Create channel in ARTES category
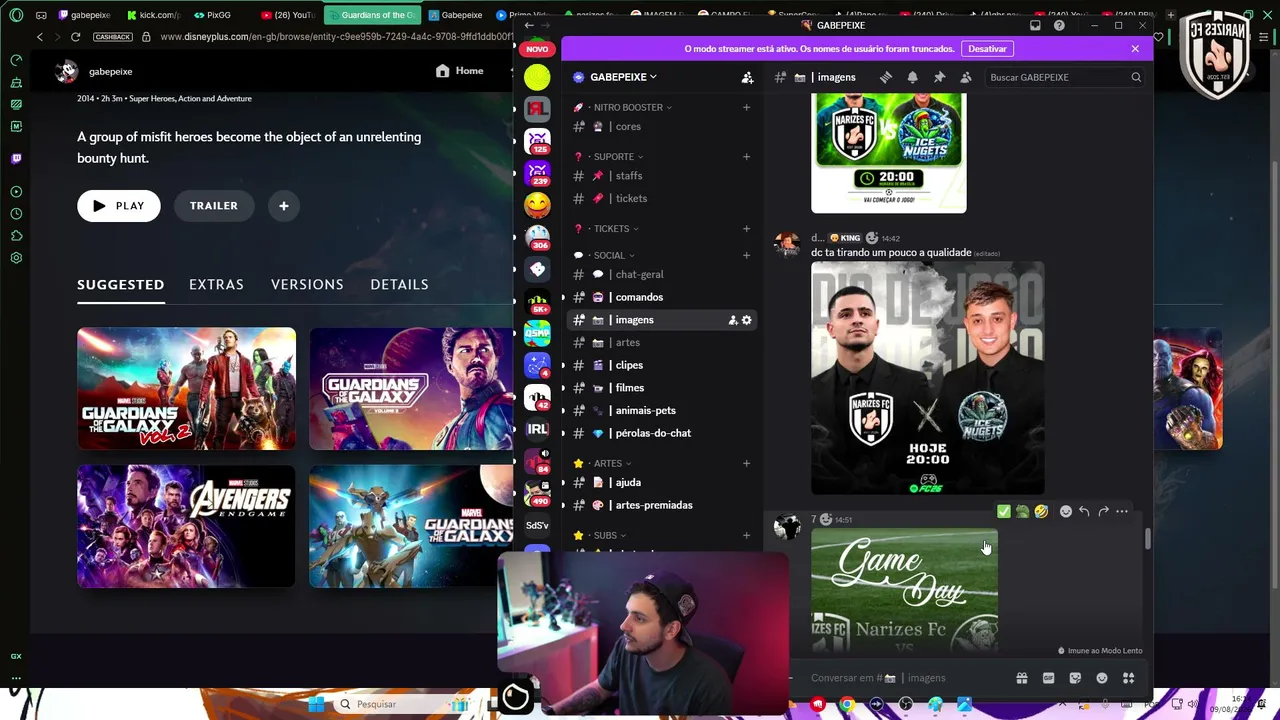This screenshot has width=1280, height=720. (x=746, y=464)
